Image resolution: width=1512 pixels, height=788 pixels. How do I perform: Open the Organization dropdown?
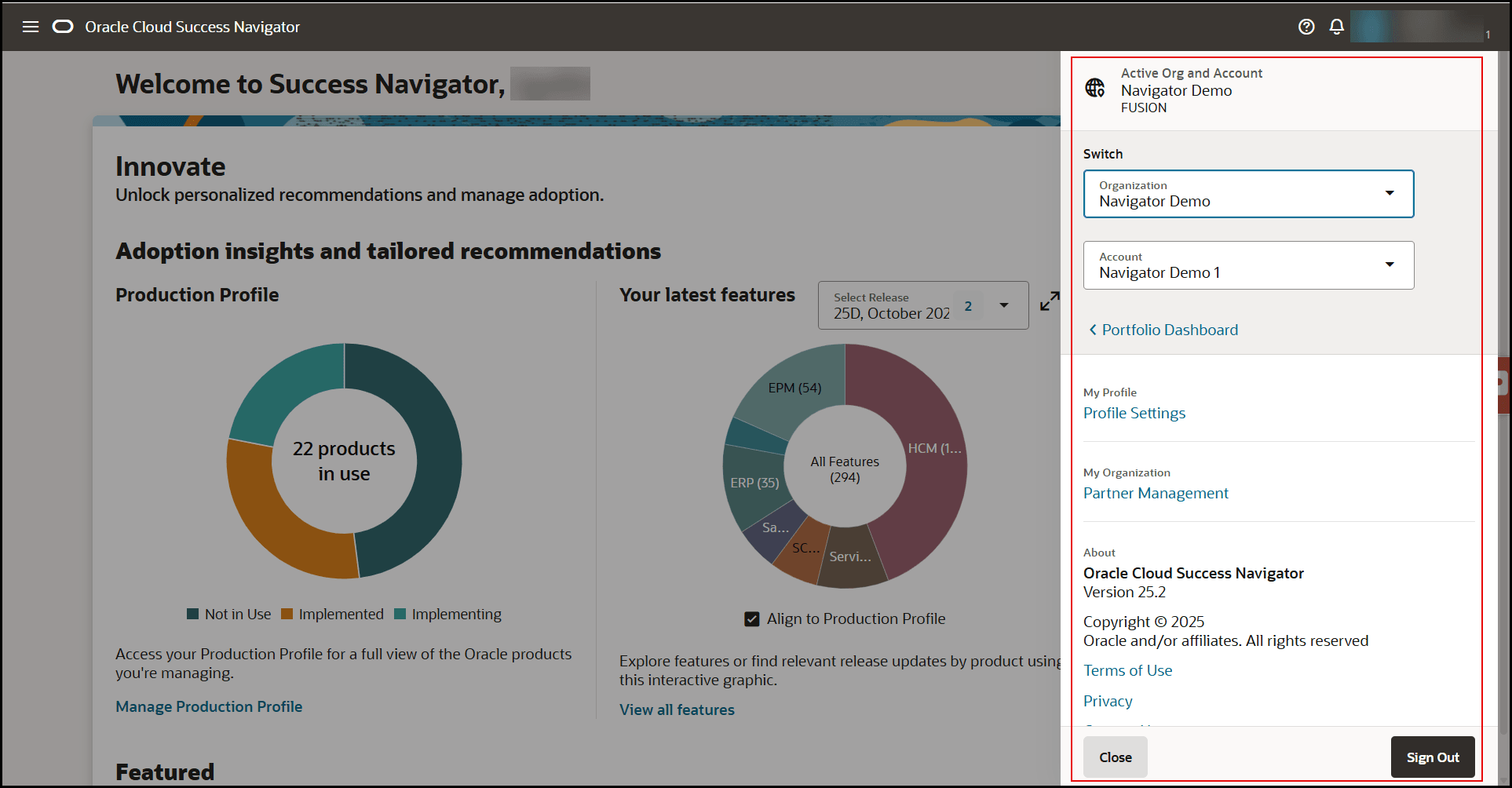(x=1249, y=194)
